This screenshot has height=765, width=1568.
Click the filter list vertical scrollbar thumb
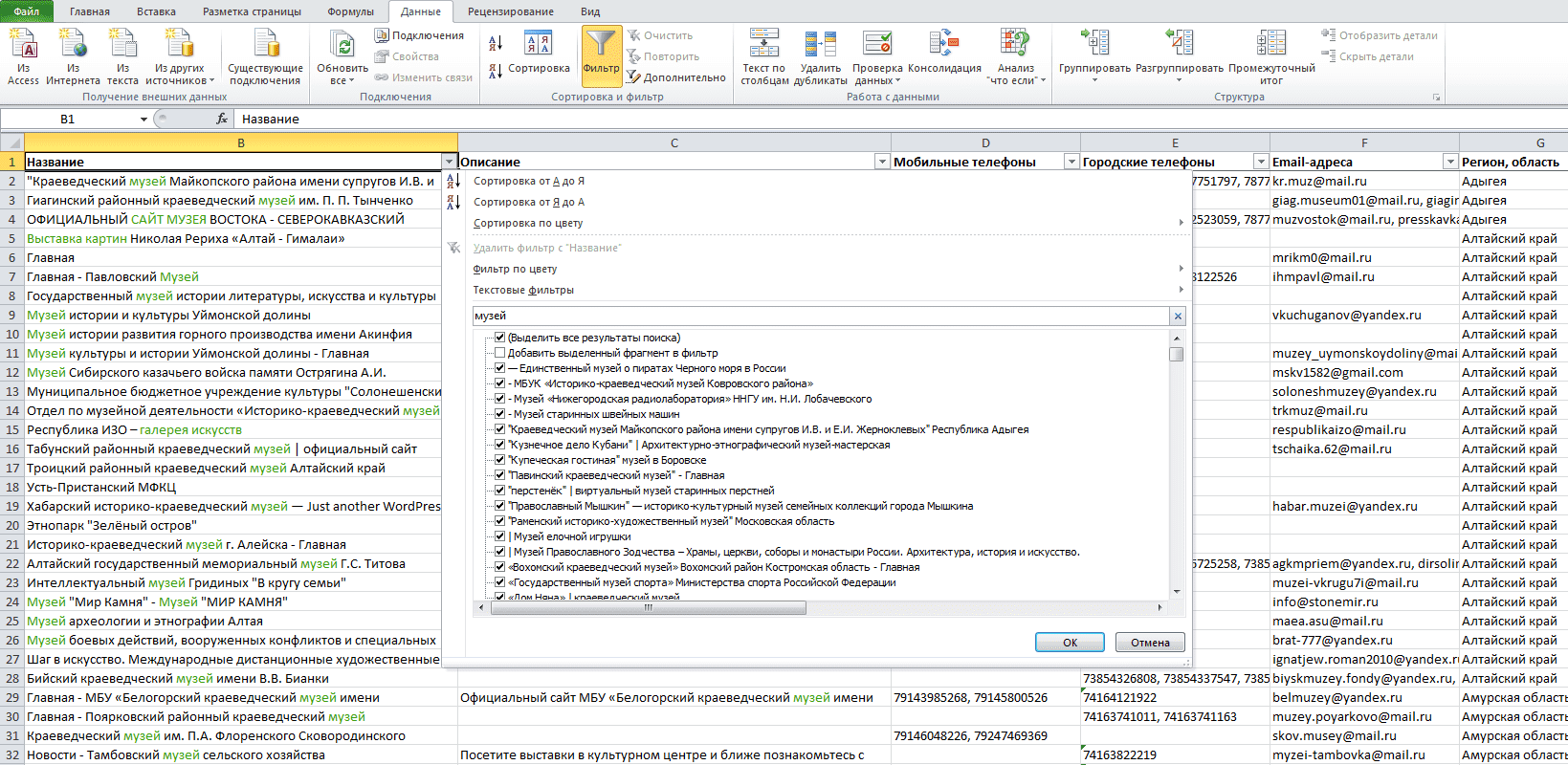[1177, 354]
